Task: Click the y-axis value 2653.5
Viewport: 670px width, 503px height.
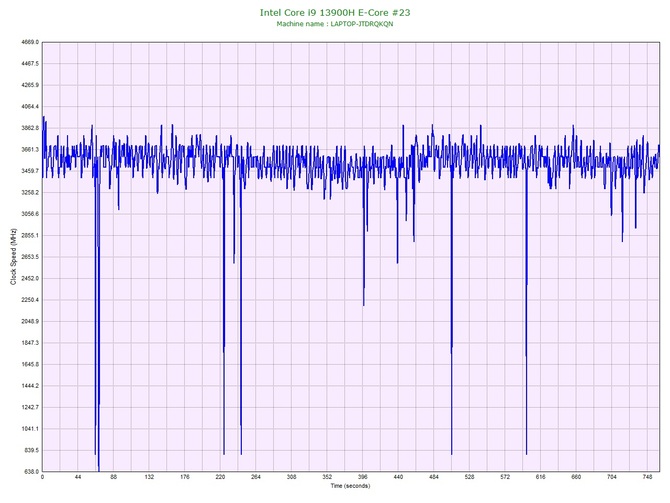Action: tap(30, 257)
